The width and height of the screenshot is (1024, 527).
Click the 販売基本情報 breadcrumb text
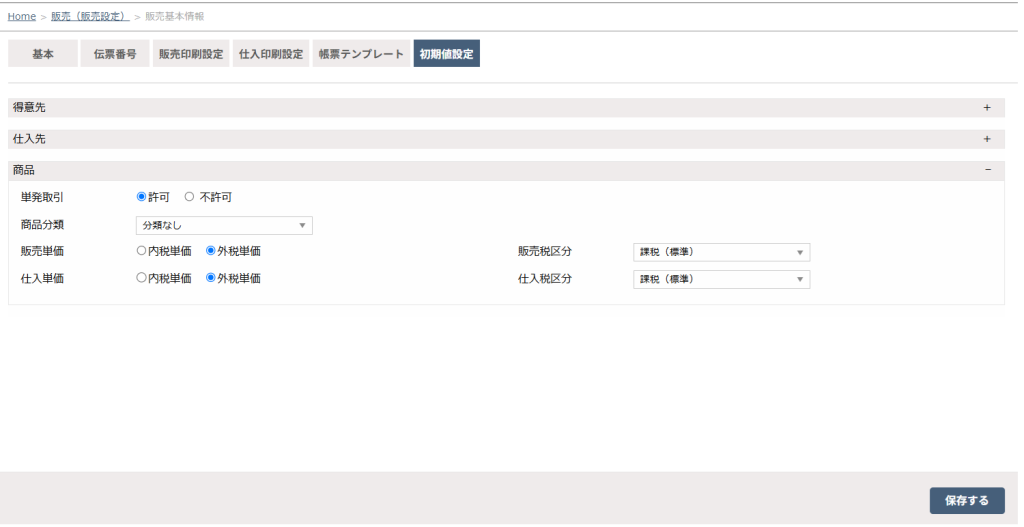point(174,16)
